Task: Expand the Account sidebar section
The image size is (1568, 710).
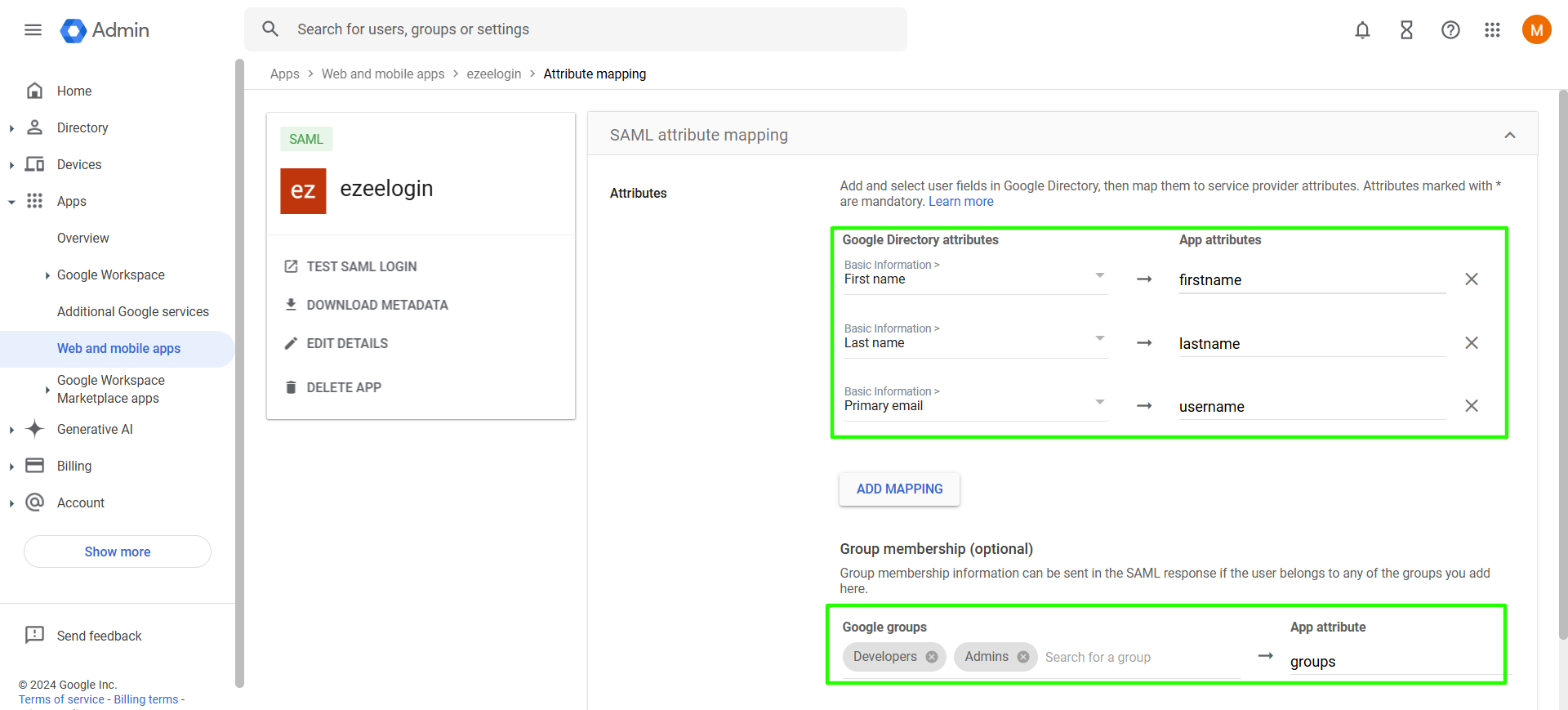Action: click(11, 503)
